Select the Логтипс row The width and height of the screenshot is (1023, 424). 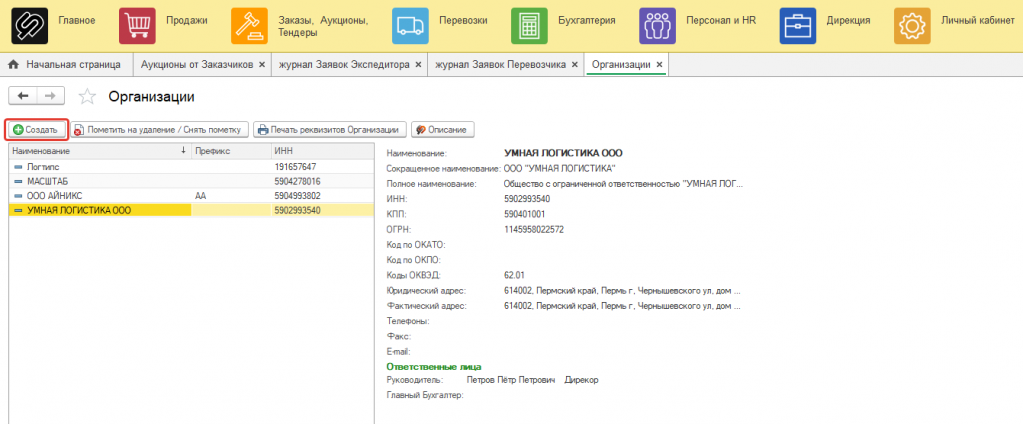coord(191,166)
